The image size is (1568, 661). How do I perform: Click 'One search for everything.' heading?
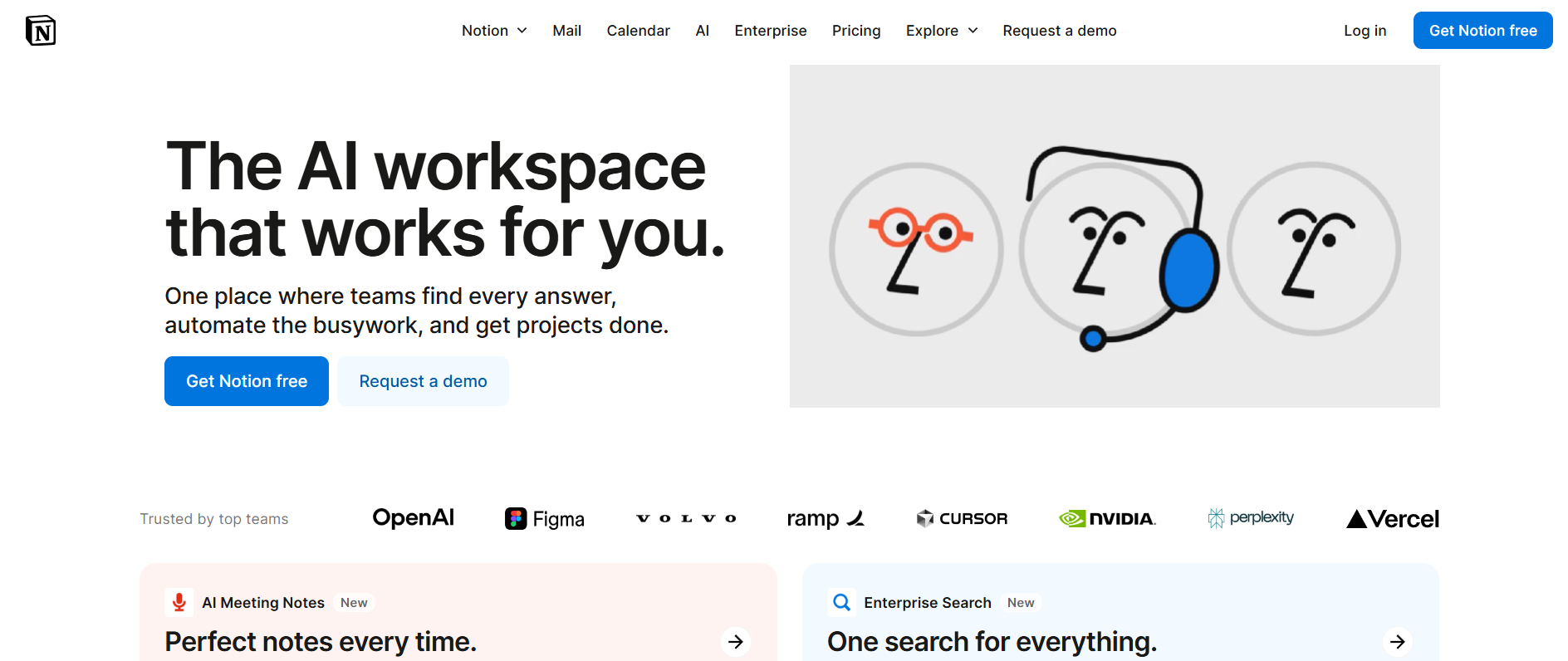992,642
